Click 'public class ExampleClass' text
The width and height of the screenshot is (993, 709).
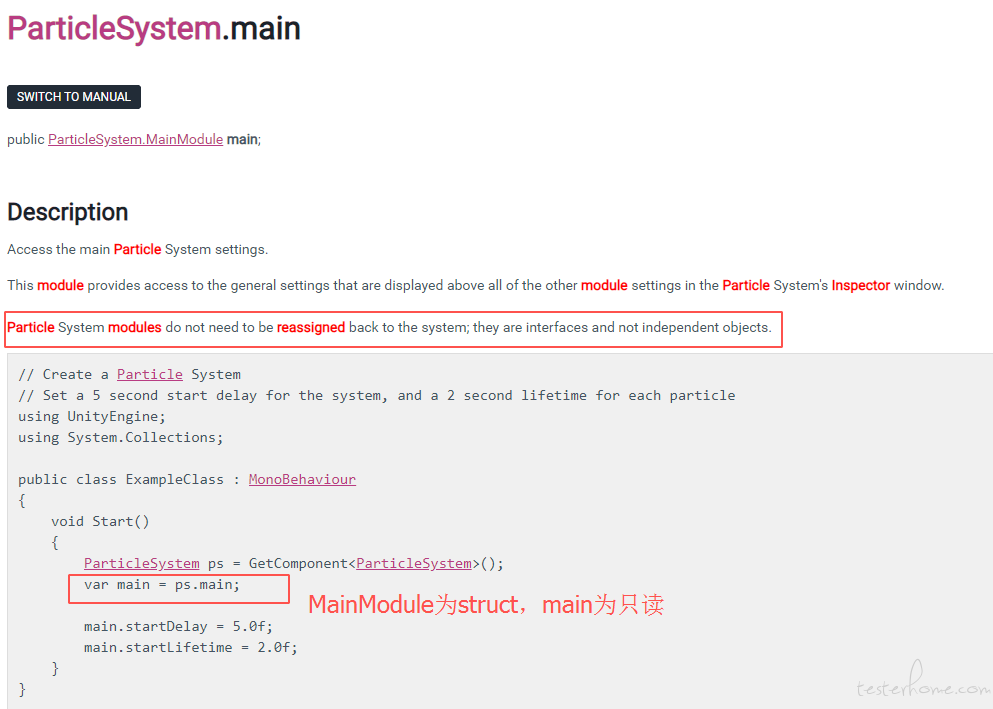pos(121,479)
